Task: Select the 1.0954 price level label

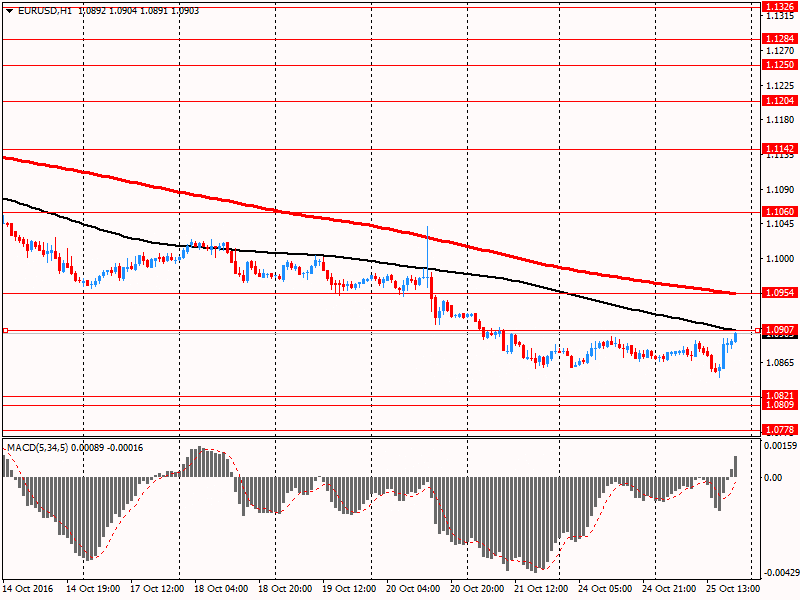Action: [x=780, y=293]
